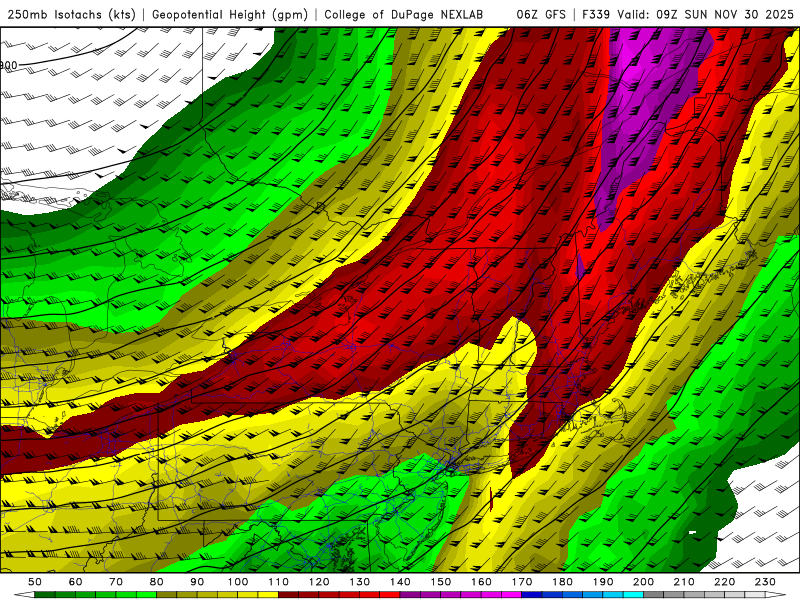Screen dimensions: 800x600
Task: Click the dark purple swatch just after 140
Action: (x=410, y=595)
